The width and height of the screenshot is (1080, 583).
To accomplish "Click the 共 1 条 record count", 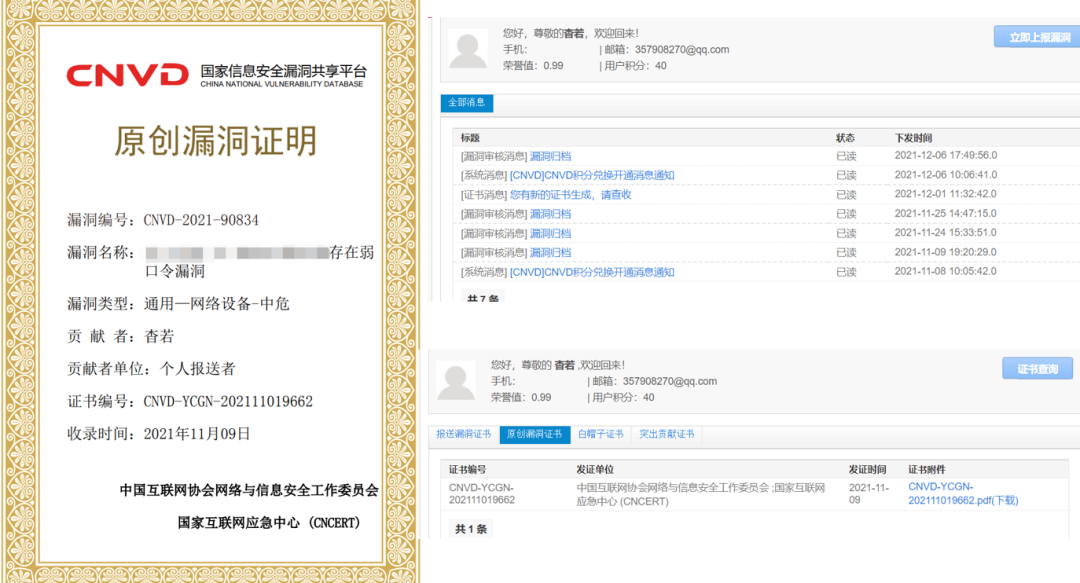I will click(471, 529).
